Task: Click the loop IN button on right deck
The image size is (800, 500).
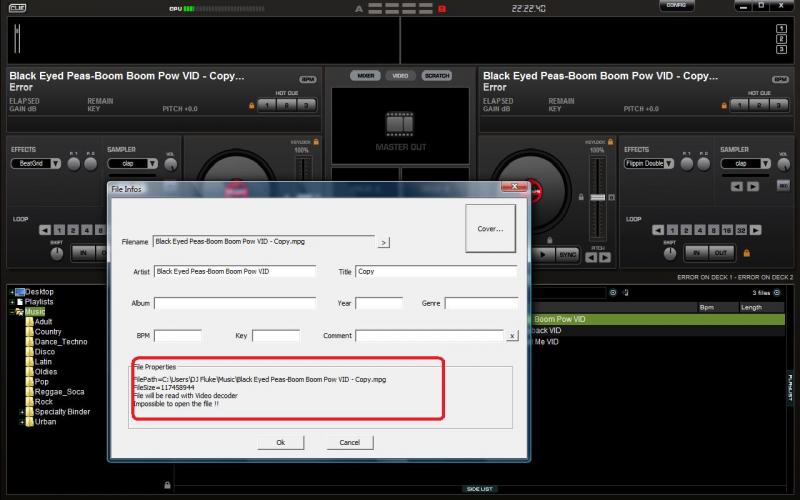Action: [698, 253]
